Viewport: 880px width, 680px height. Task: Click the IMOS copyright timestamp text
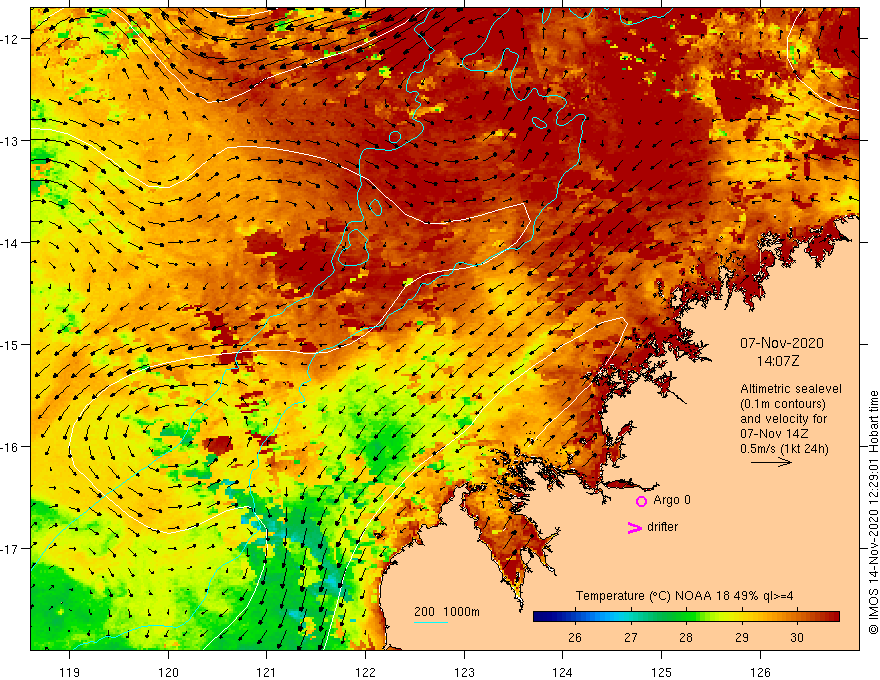click(873, 513)
